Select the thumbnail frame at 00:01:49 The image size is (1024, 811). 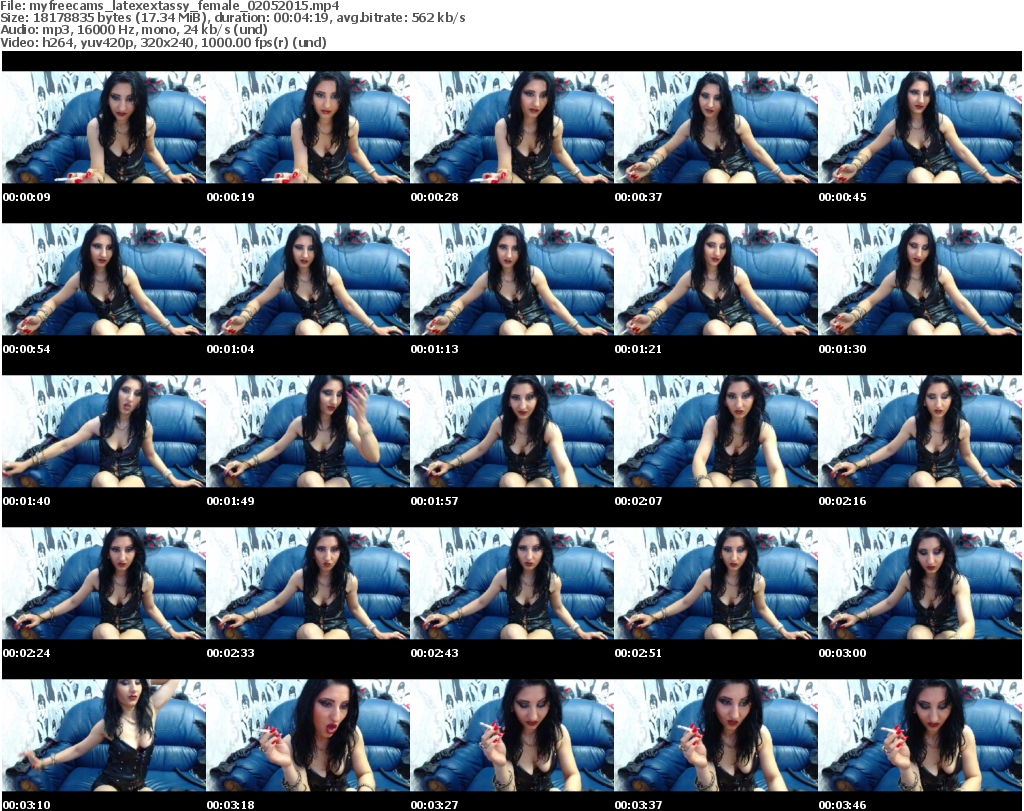pos(308,432)
